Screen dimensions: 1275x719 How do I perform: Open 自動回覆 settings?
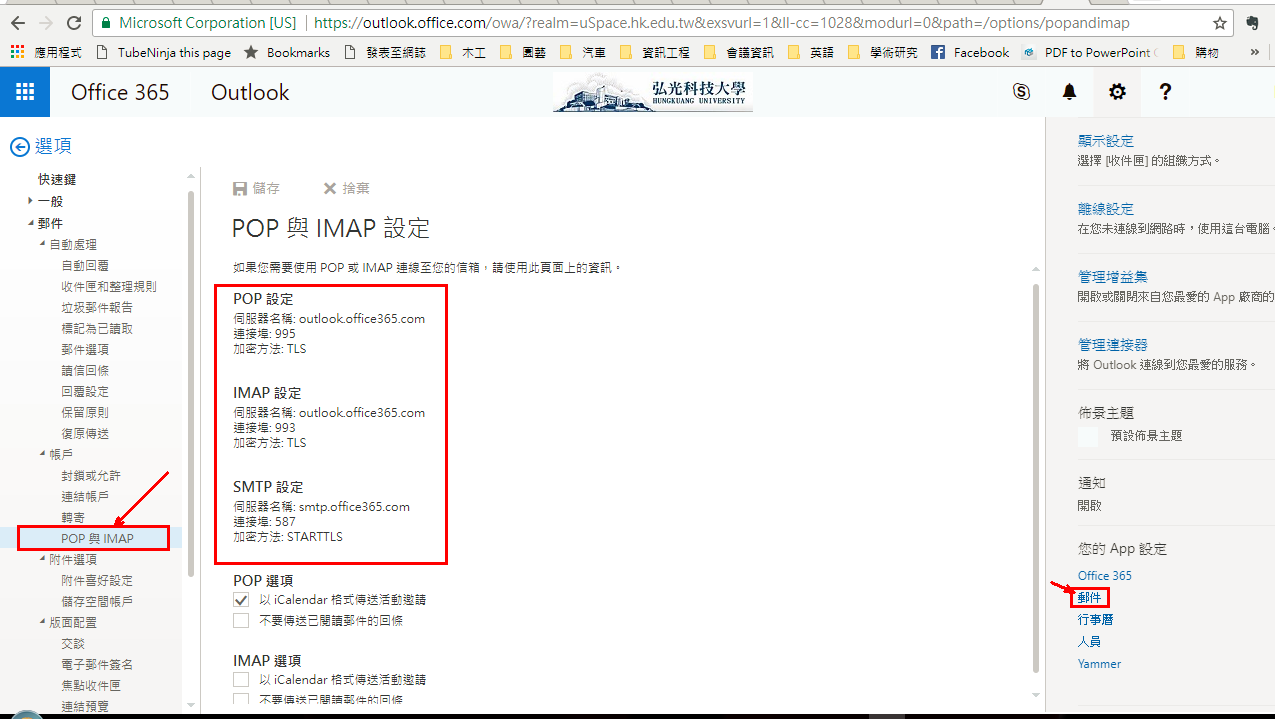click(85, 265)
